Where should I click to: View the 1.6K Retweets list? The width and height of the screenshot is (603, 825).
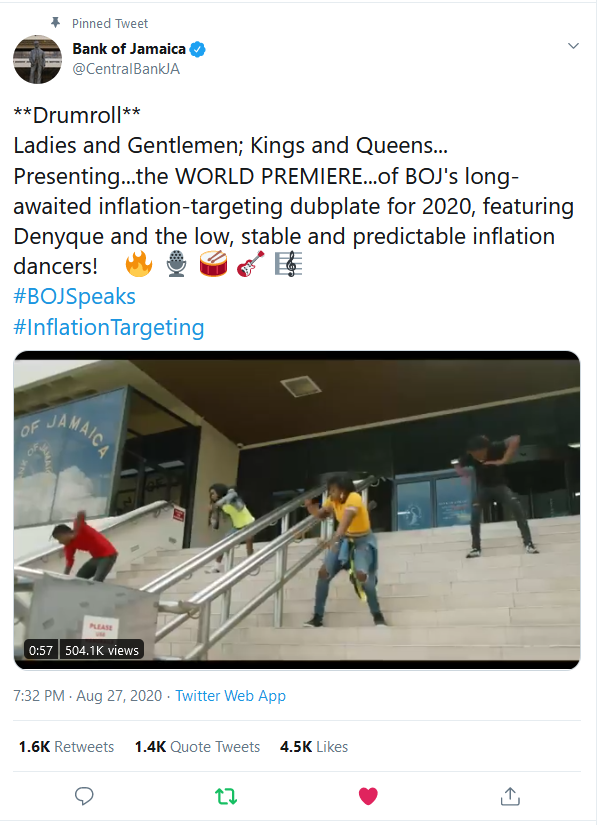point(65,746)
